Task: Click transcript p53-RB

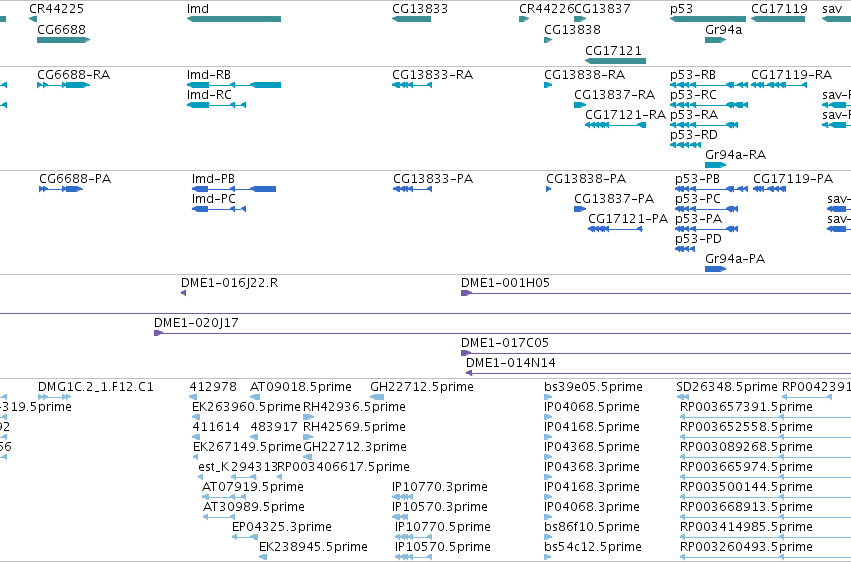Action: click(x=709, y=85)
